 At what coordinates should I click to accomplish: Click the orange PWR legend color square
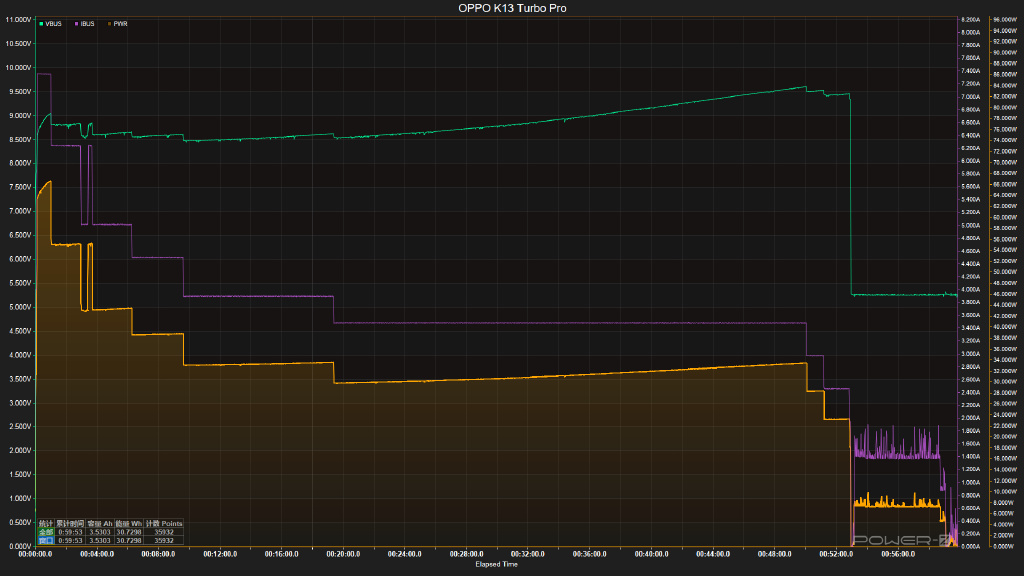[x=108, y=23]
